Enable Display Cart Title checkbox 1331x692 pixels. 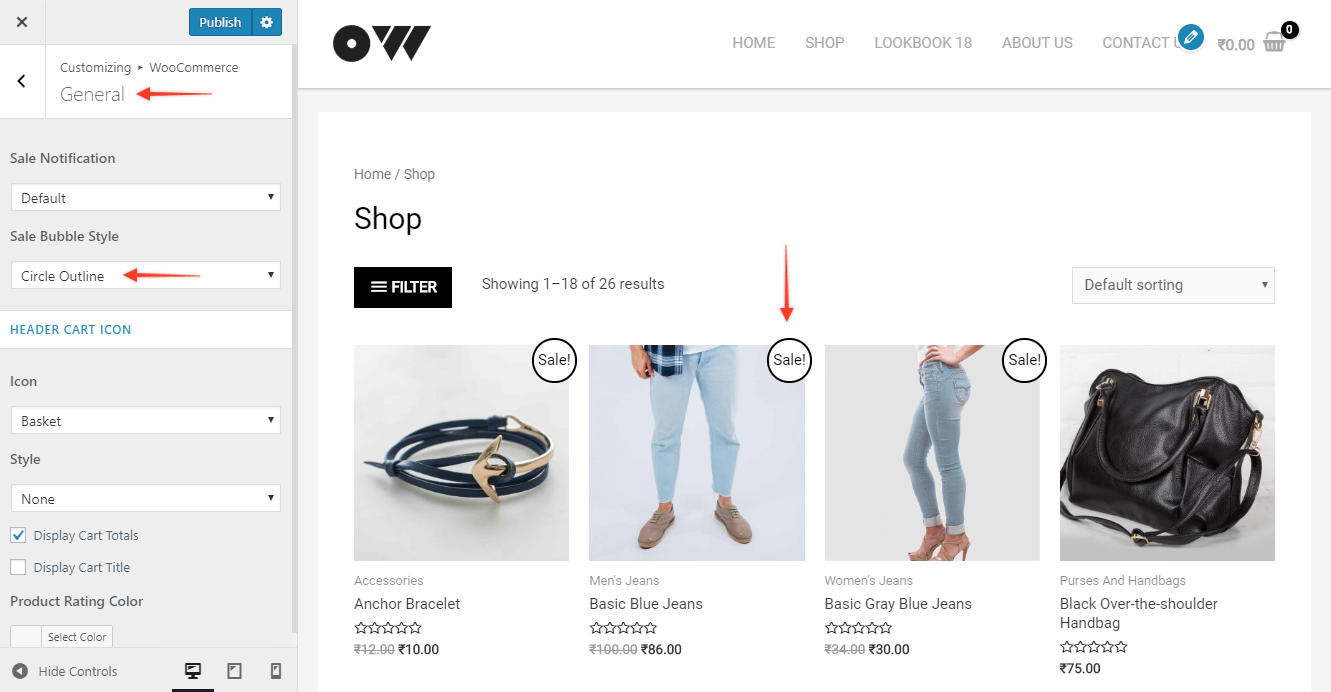(18, 567)
